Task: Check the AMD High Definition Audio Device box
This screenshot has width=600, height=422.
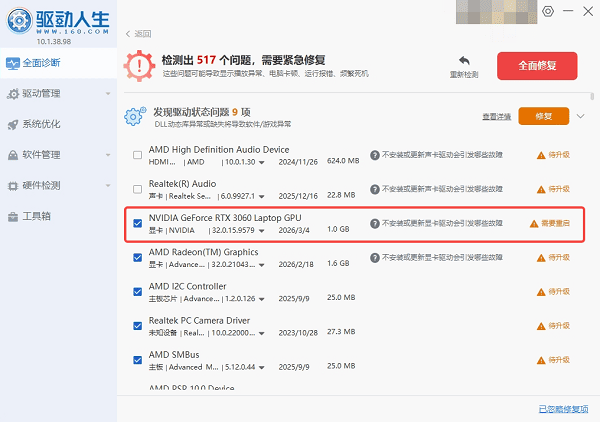Action: [137, 155]
